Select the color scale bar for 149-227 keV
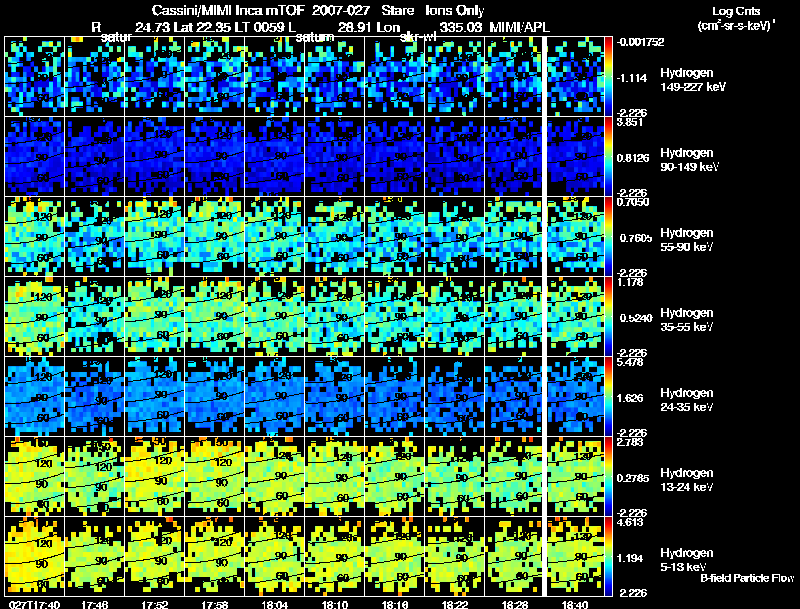The height and width of the screenshot is (609, 800). [x=608, y=77]
